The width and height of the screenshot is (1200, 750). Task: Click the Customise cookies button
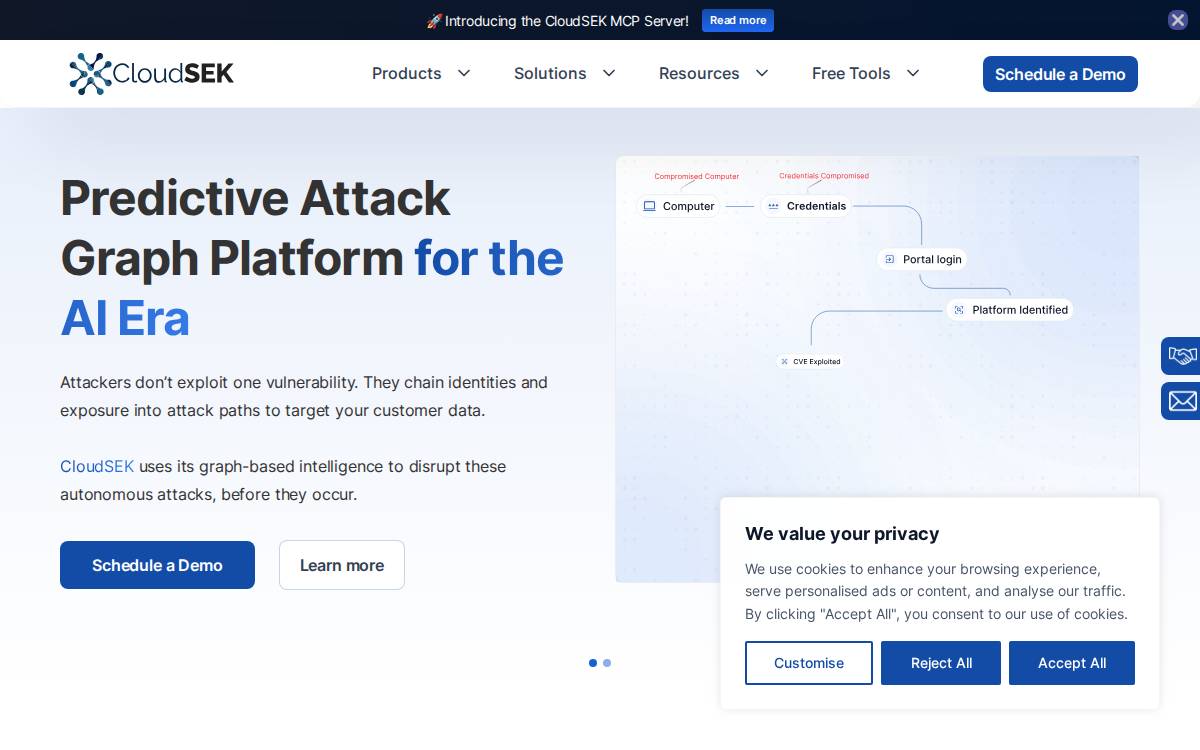coord(809,663)
